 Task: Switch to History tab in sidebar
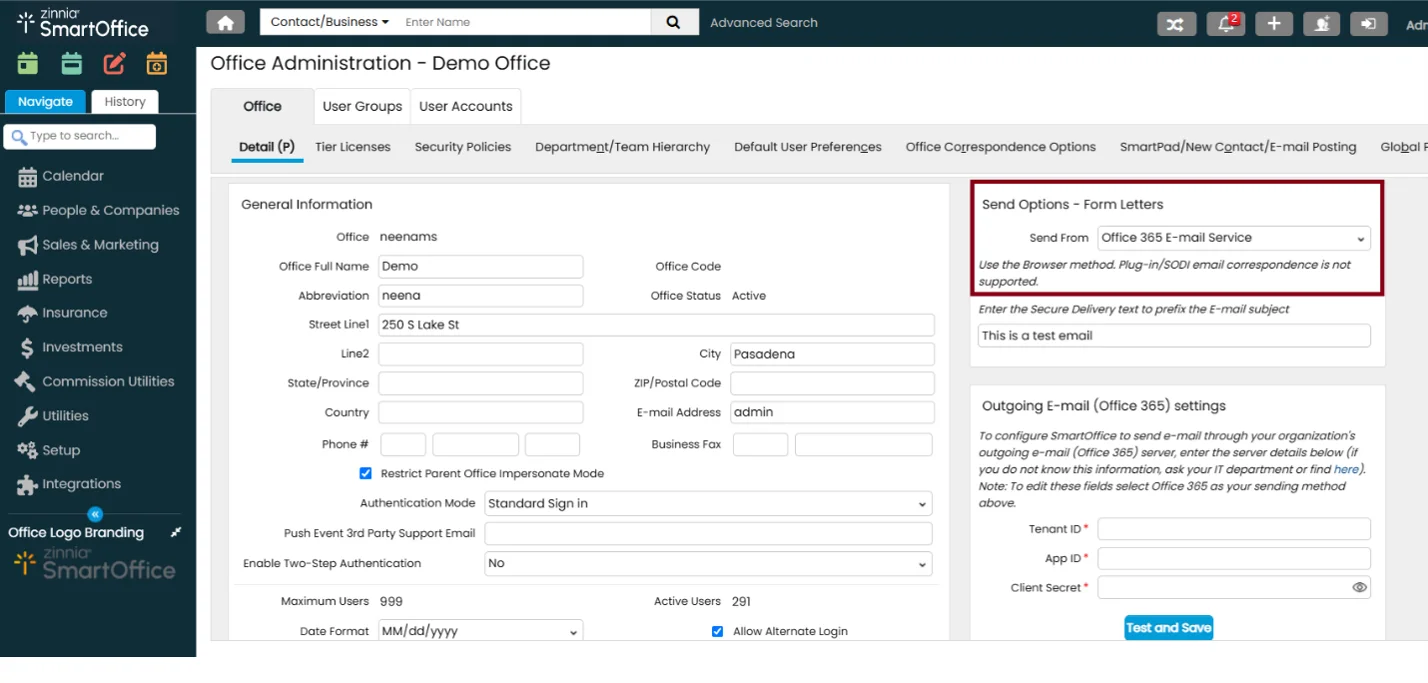(x=125, y=102)
